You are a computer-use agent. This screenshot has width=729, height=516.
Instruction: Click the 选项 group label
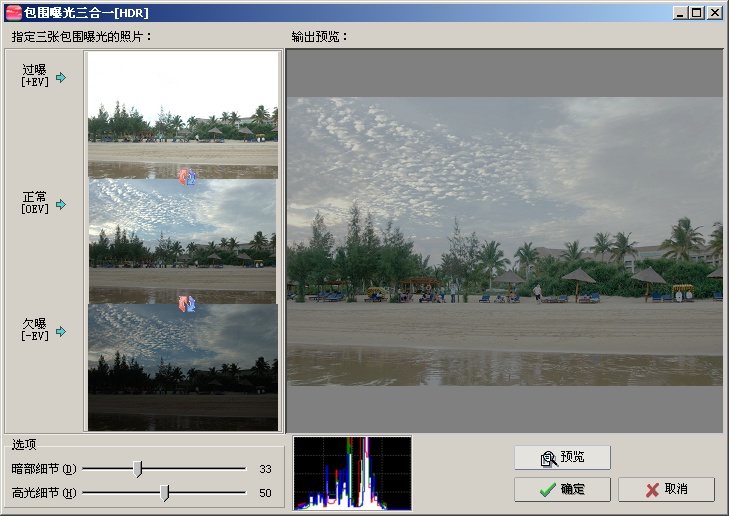(x=24, y=444)
